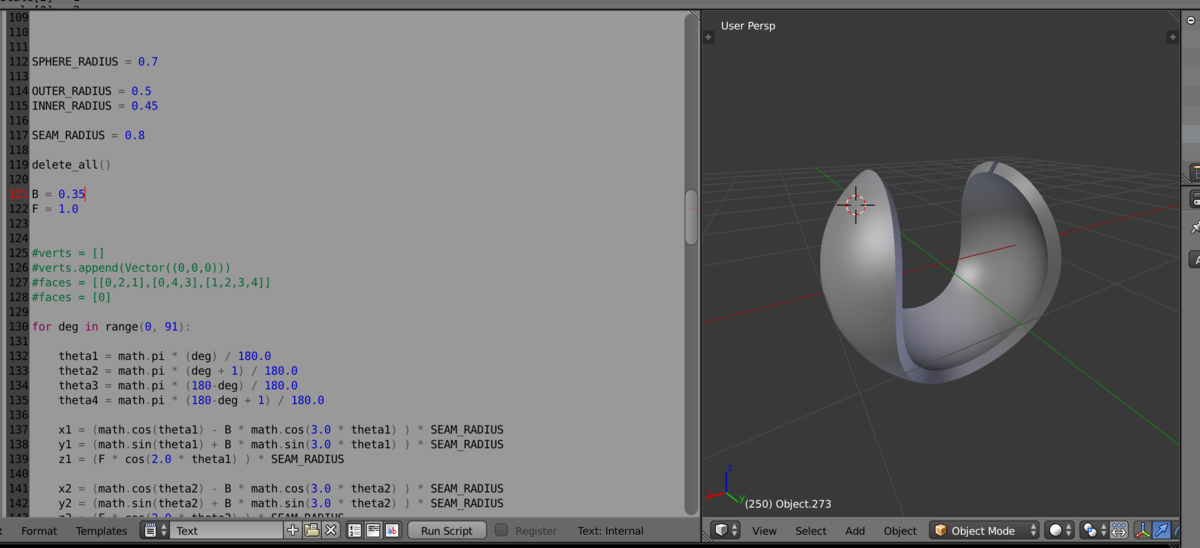
Task: Open the 3D viewport View menu
Action: (764, 531)
